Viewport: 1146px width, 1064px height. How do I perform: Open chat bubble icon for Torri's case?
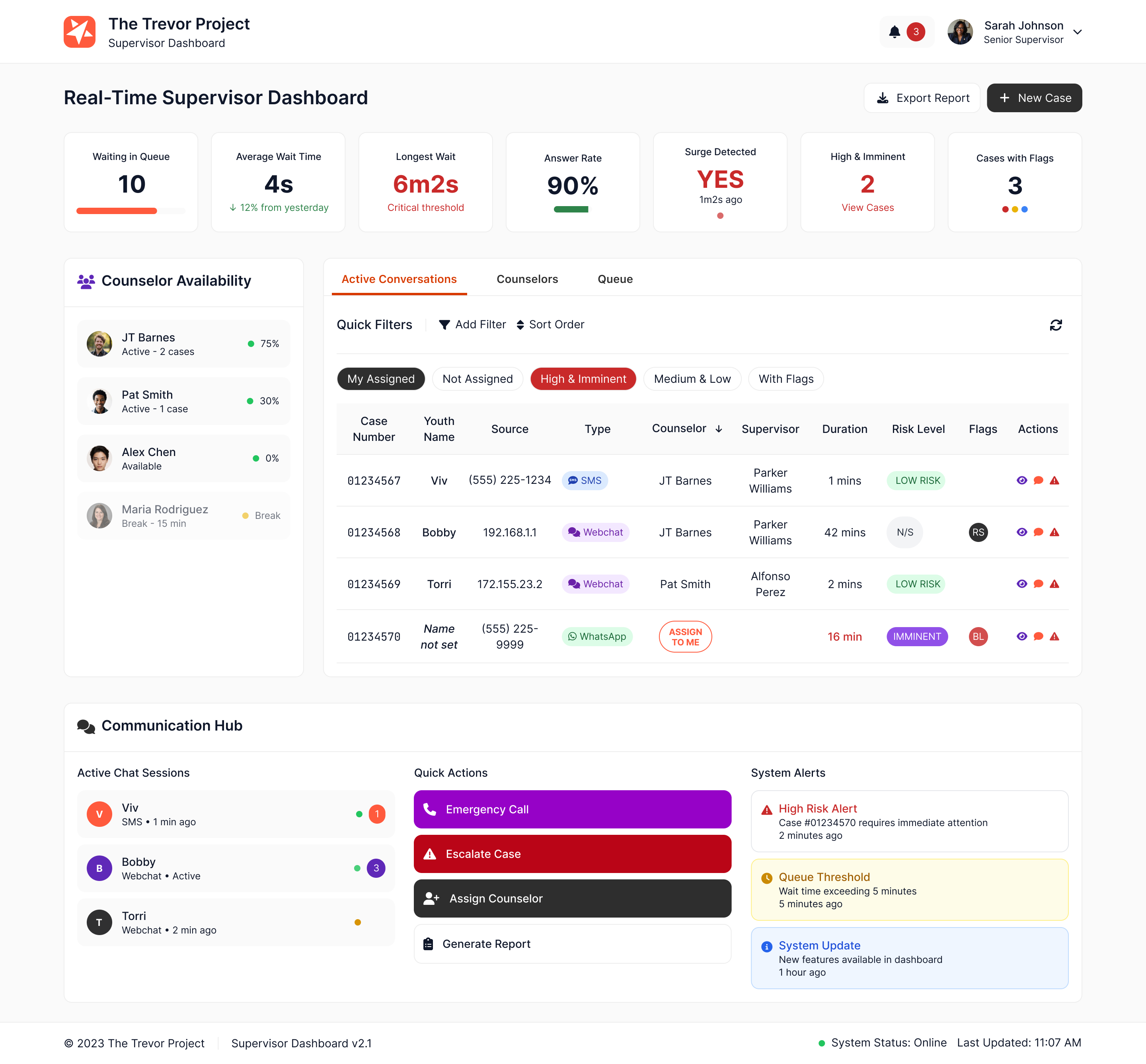(1039, 584)
